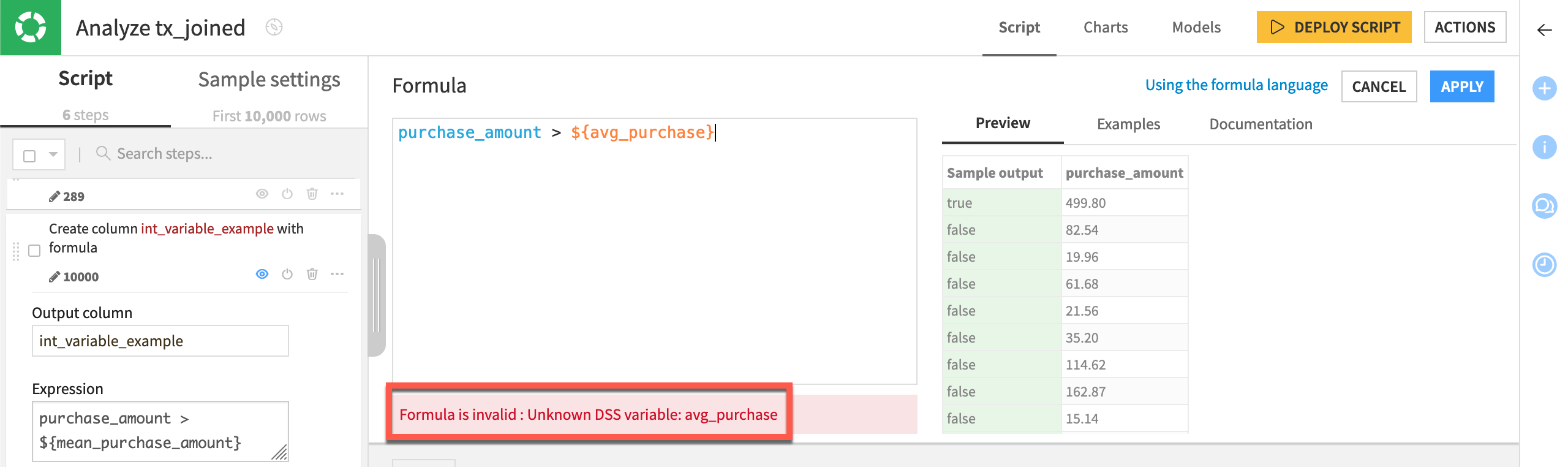The height and width of the screenshot is (467, 1568).
Task: Click the Dataiku home logo icon
Action: pos(31,28)
